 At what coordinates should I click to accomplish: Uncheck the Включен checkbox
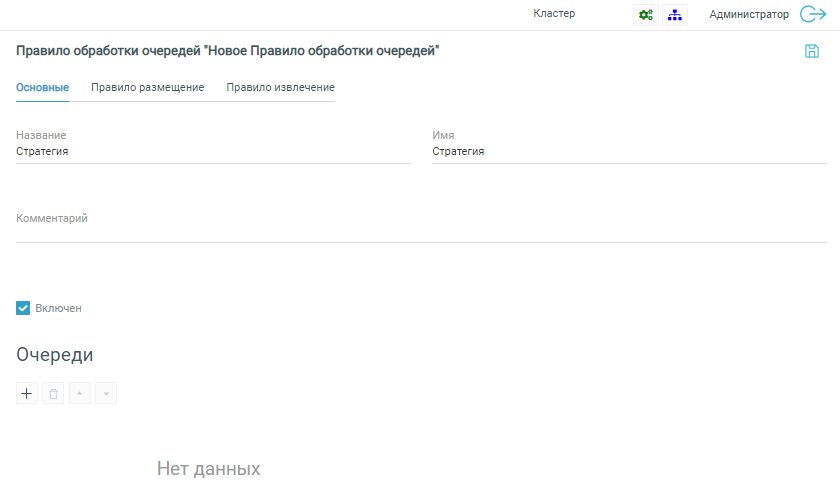click(23, 308)
